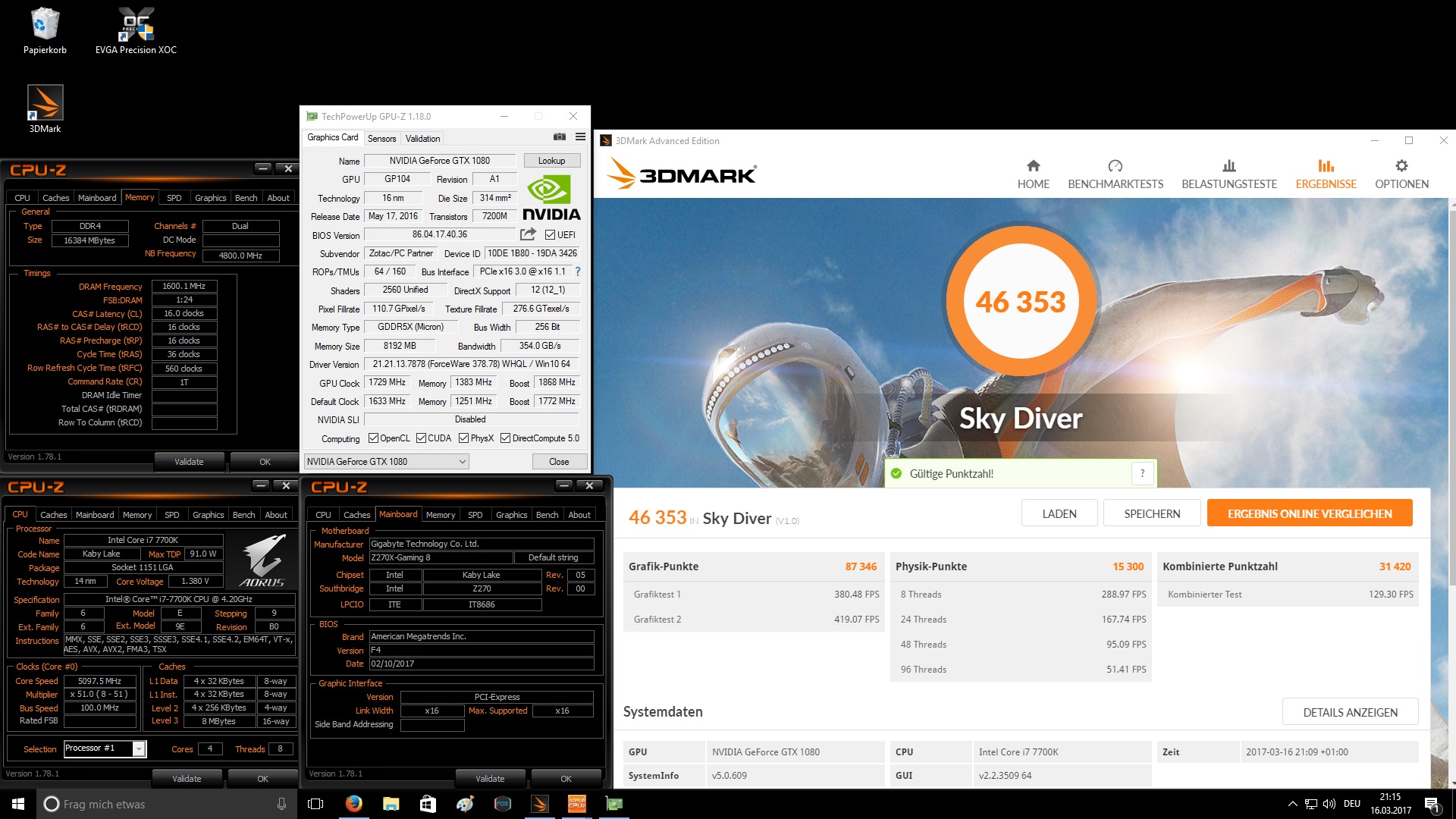Toggle the OpenCL checkbox in GPU-Z
Image resolution: width=1456 pixels, height=819 pixels.
(373, 438)
